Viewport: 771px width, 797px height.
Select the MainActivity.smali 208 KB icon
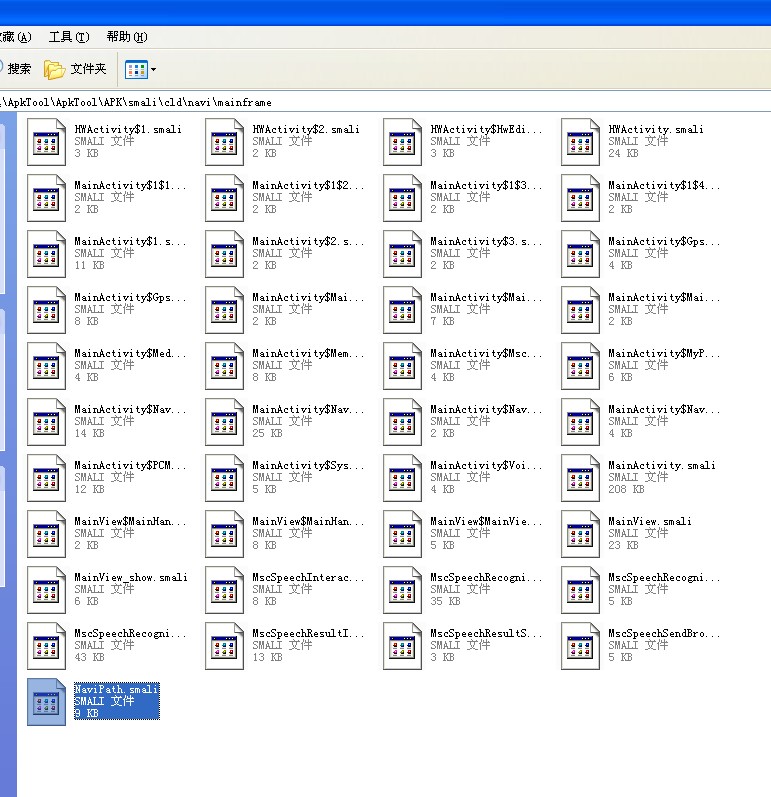(x=580, y=478)
